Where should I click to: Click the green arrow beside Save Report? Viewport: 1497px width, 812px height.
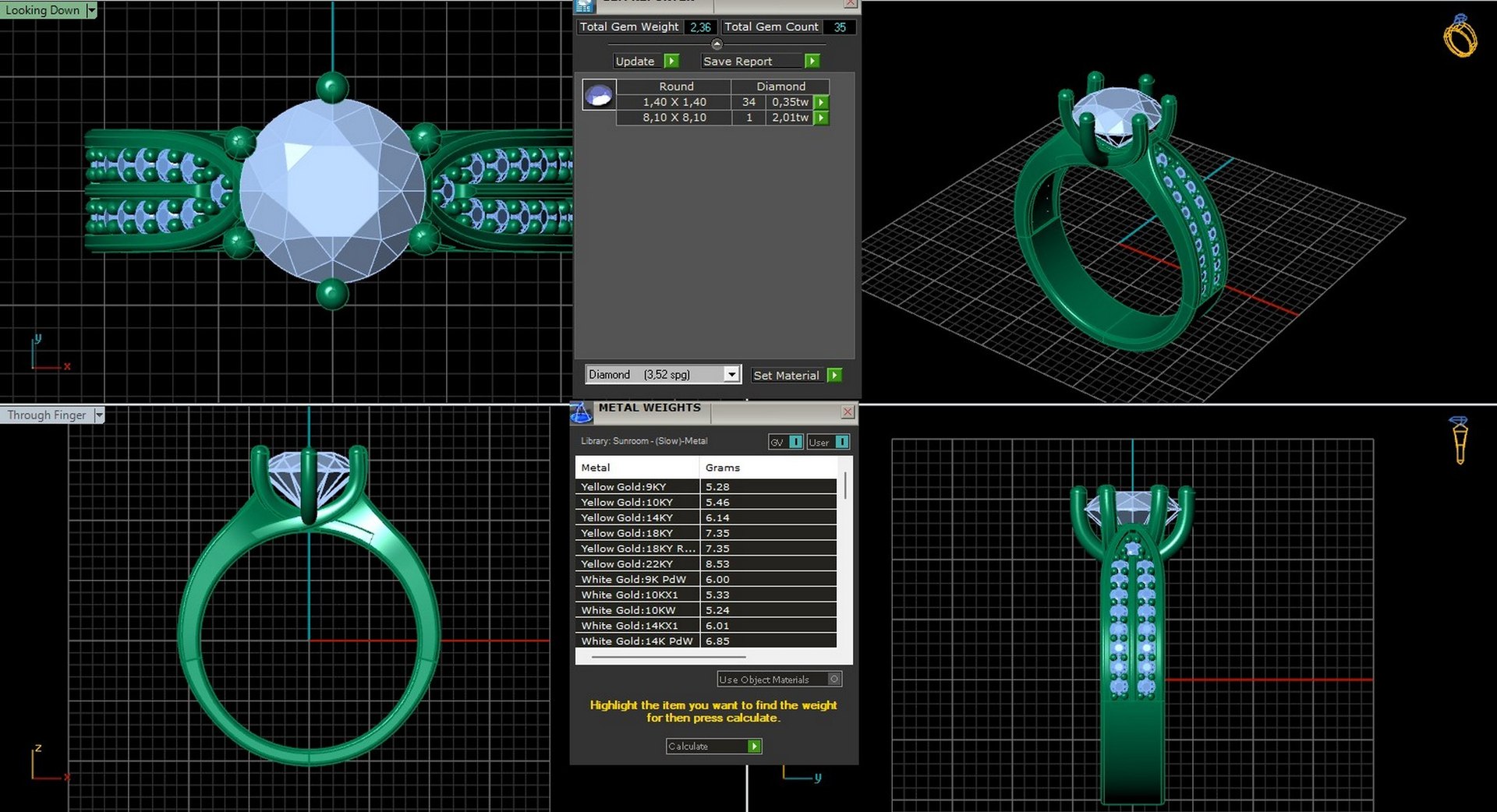(x=812, y=61)
